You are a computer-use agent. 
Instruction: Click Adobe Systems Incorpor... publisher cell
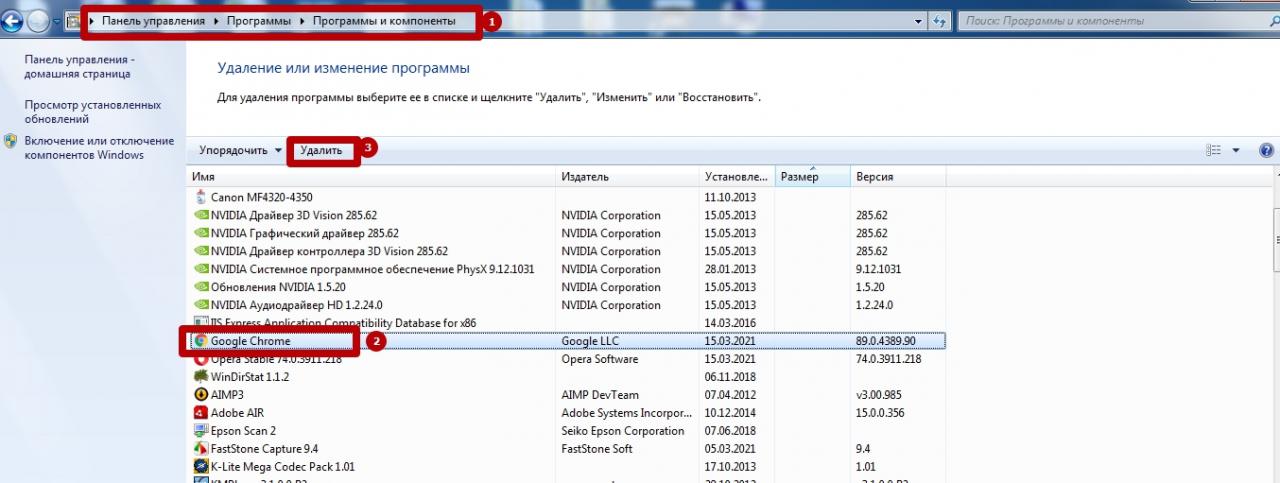tap(624, 413)
